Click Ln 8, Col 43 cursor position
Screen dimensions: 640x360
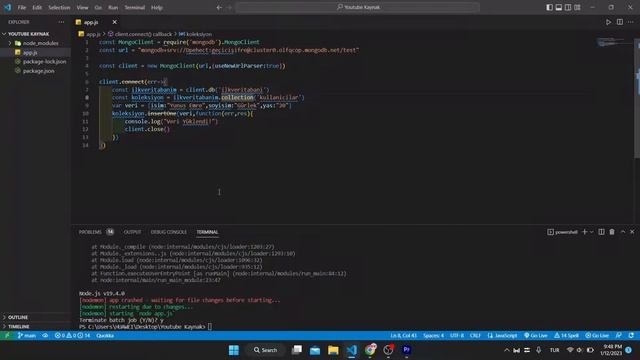403,336
